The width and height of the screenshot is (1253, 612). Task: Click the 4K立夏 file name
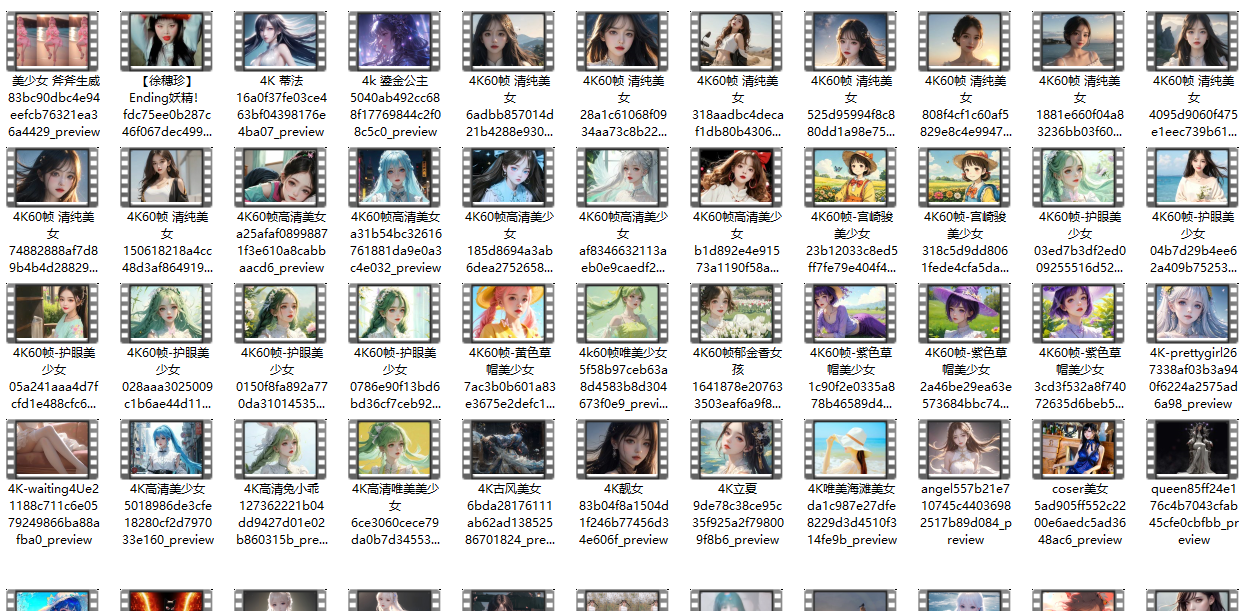738,514
